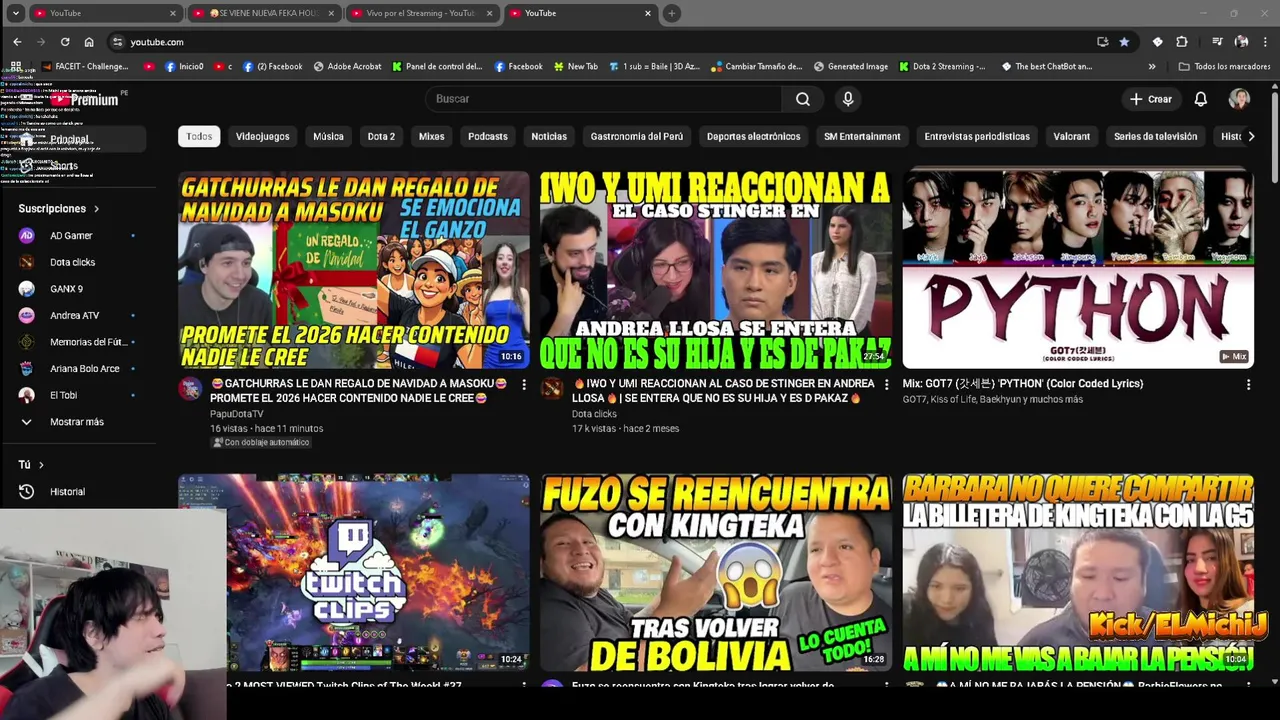Image resolution: width=1280 pixels, height=720 pixels.
Task: Select the Podcasts filter chip
Action: tap(488, 136)
